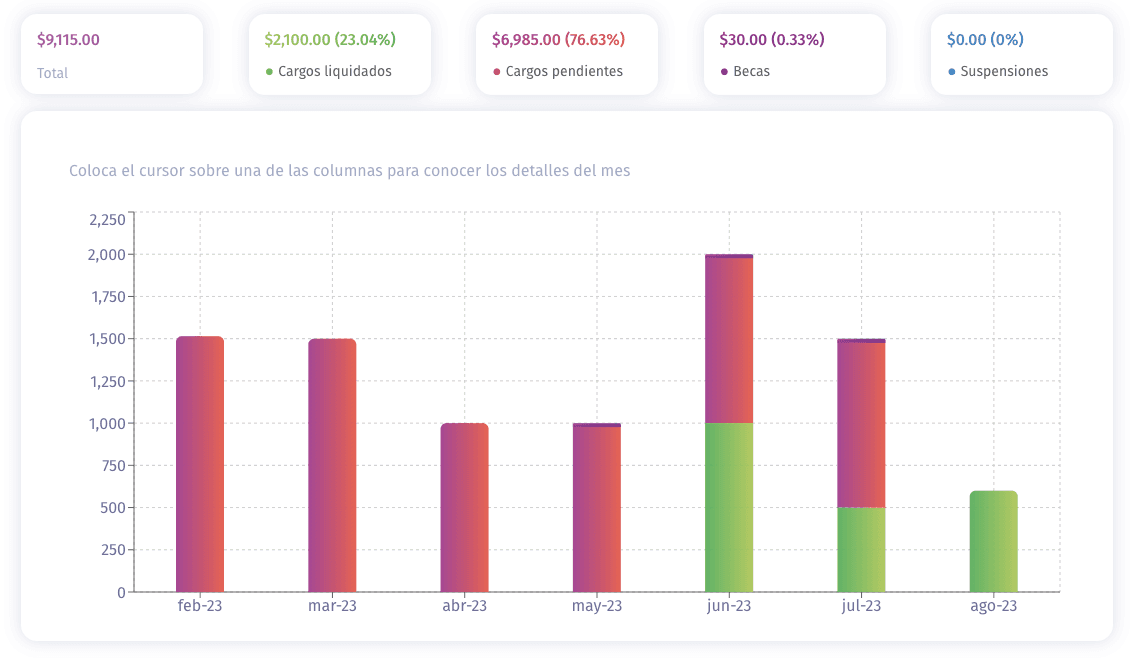Click the may-23 axis label

597,606
